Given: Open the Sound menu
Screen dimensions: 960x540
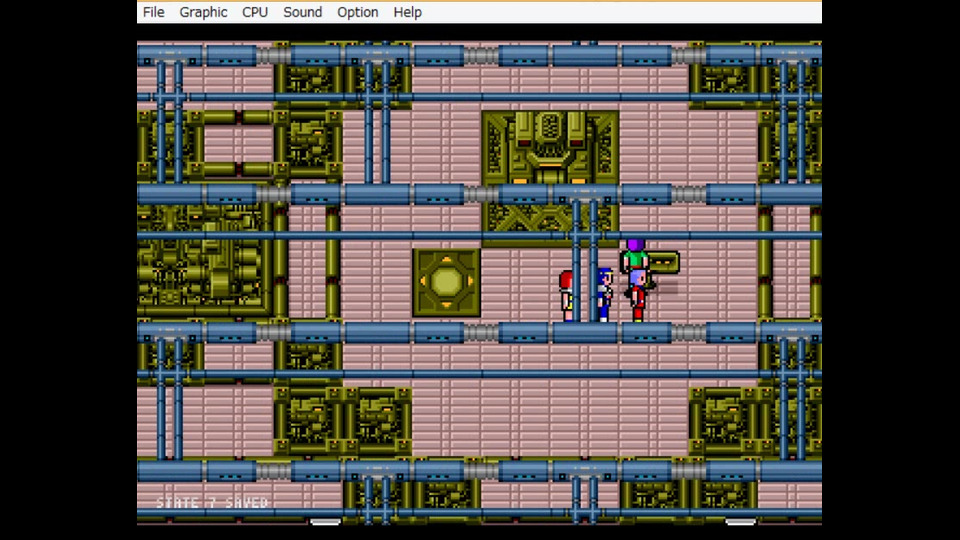Looking at the screenshot, I should coord(302,12).
